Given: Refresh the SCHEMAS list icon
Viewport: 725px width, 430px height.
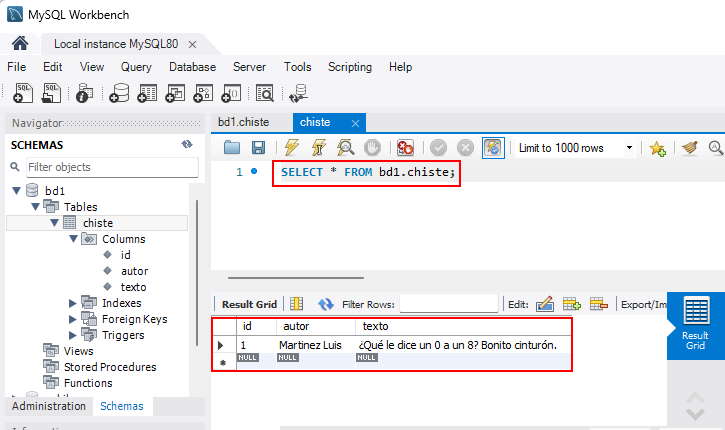Looking at the screenshot, I should [x=187, y=144].
